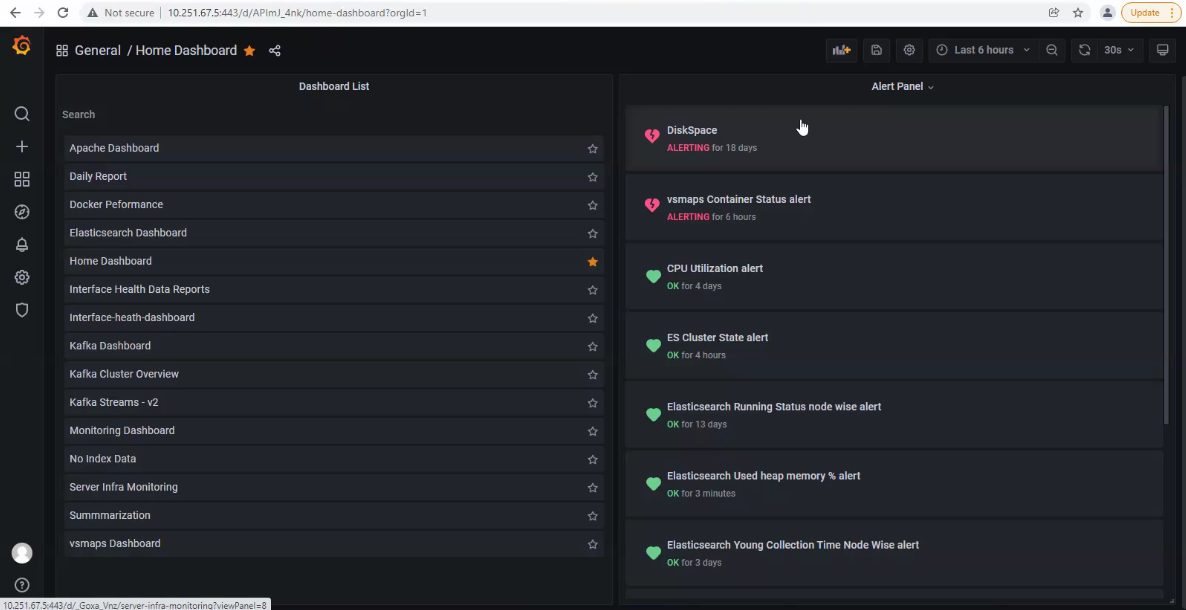The width and height of the screenshot is (1186, 610).
Task: Open the Interface-heath-dashboard link
Action: point(132,317)
